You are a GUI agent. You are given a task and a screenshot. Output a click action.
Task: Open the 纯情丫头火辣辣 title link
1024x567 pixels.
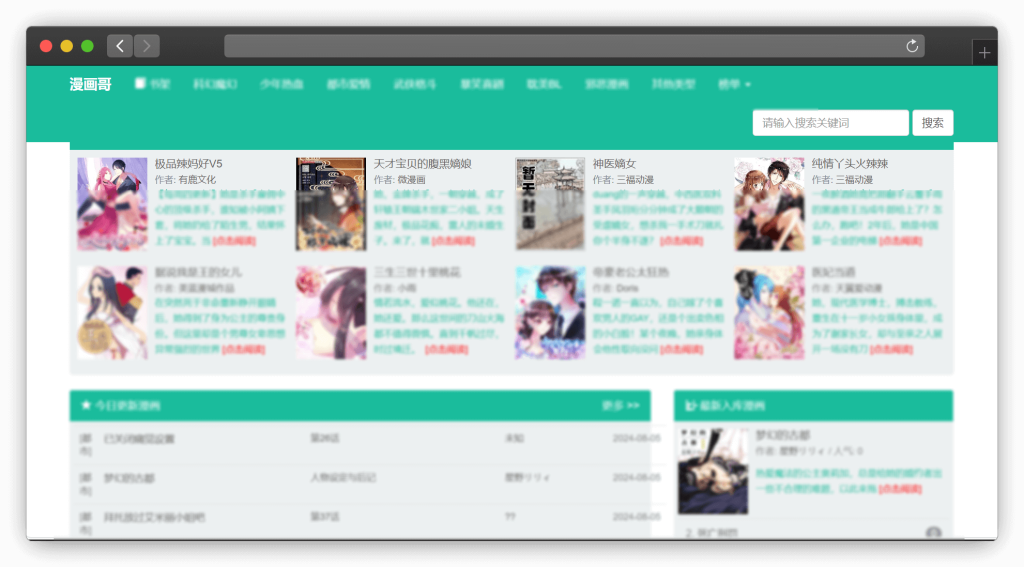(850, 164)
